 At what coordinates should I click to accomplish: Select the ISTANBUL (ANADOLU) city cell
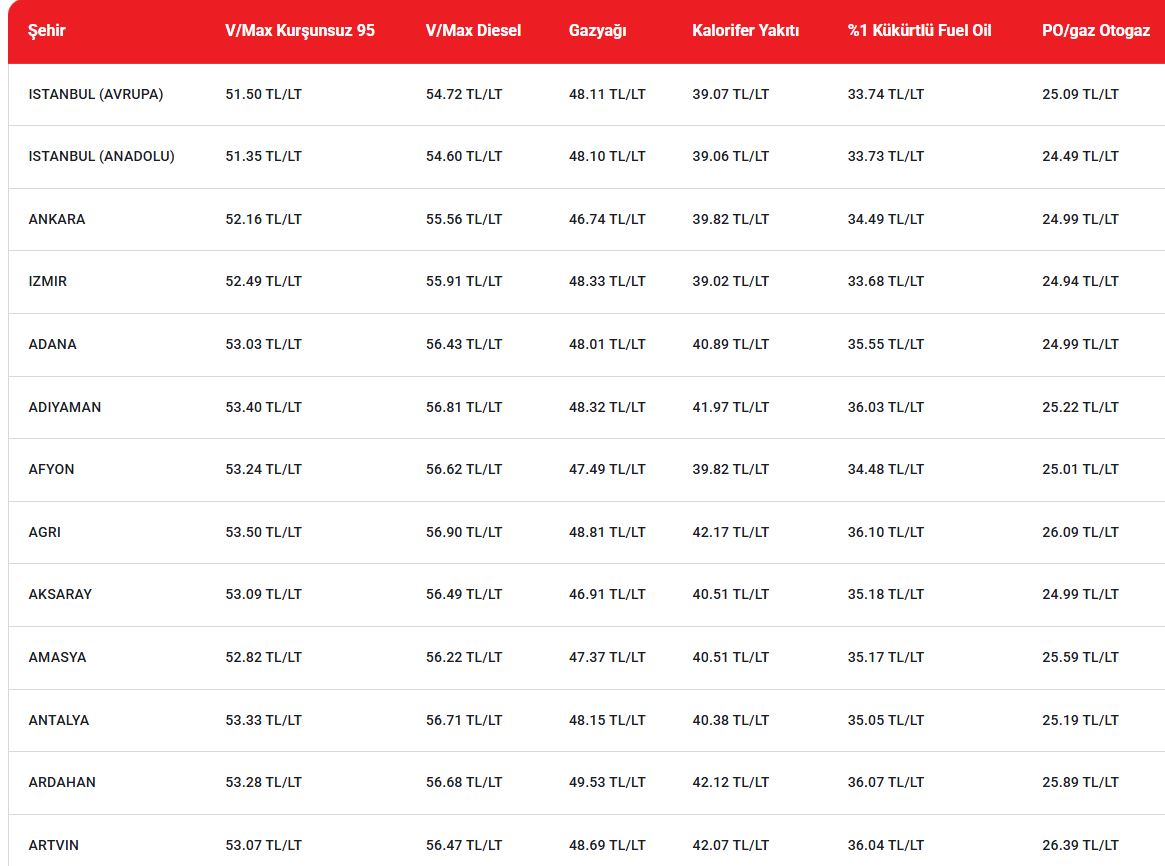click(102, 156)
